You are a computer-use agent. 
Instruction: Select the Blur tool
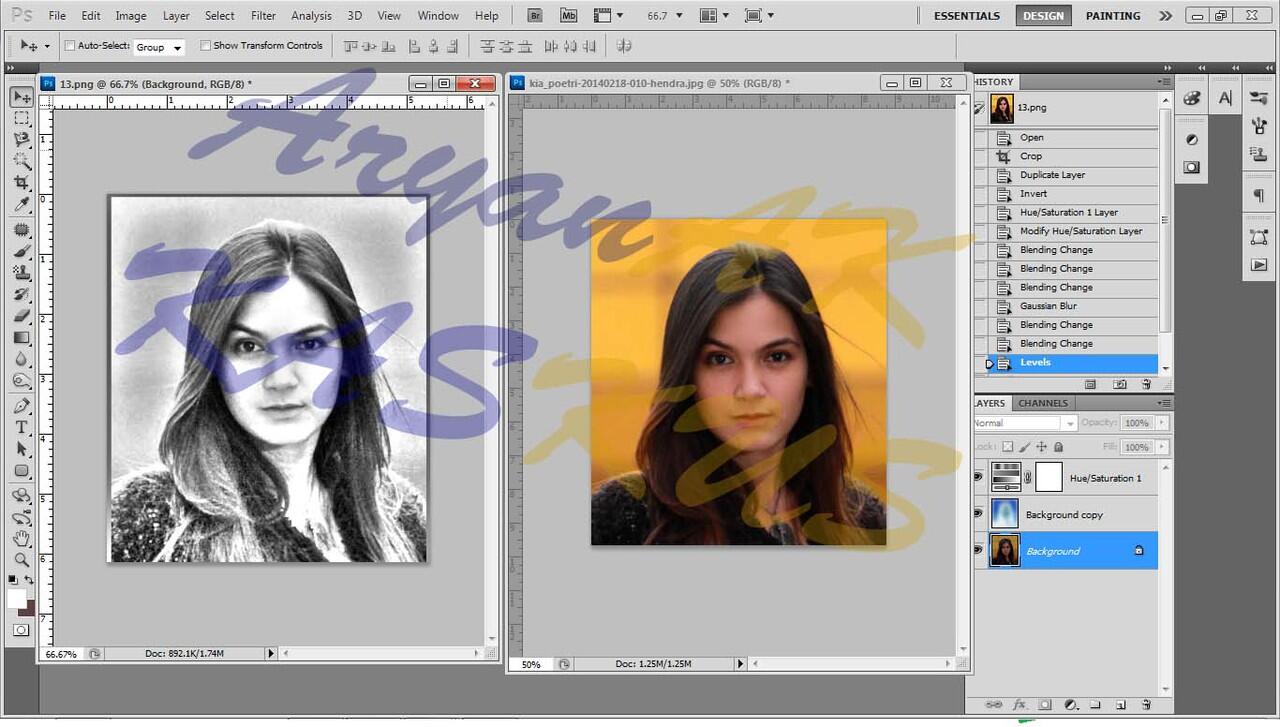tap(21, 359)
